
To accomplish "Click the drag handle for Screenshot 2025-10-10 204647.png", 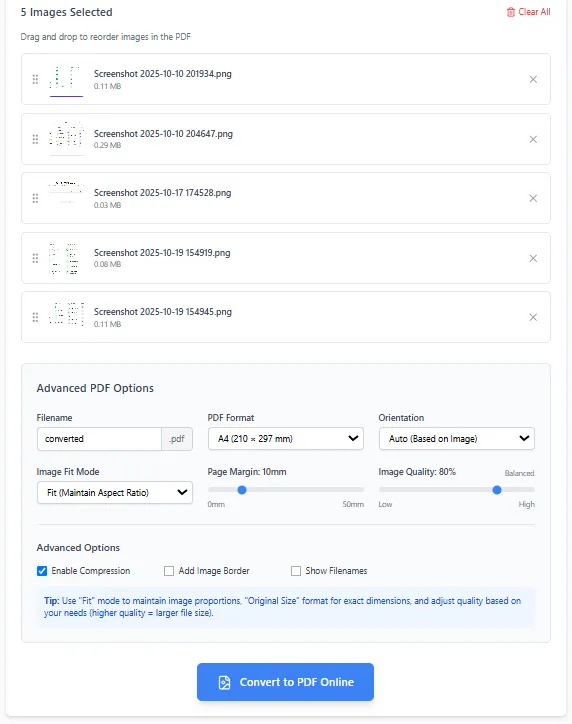I will tap(35, 139).
